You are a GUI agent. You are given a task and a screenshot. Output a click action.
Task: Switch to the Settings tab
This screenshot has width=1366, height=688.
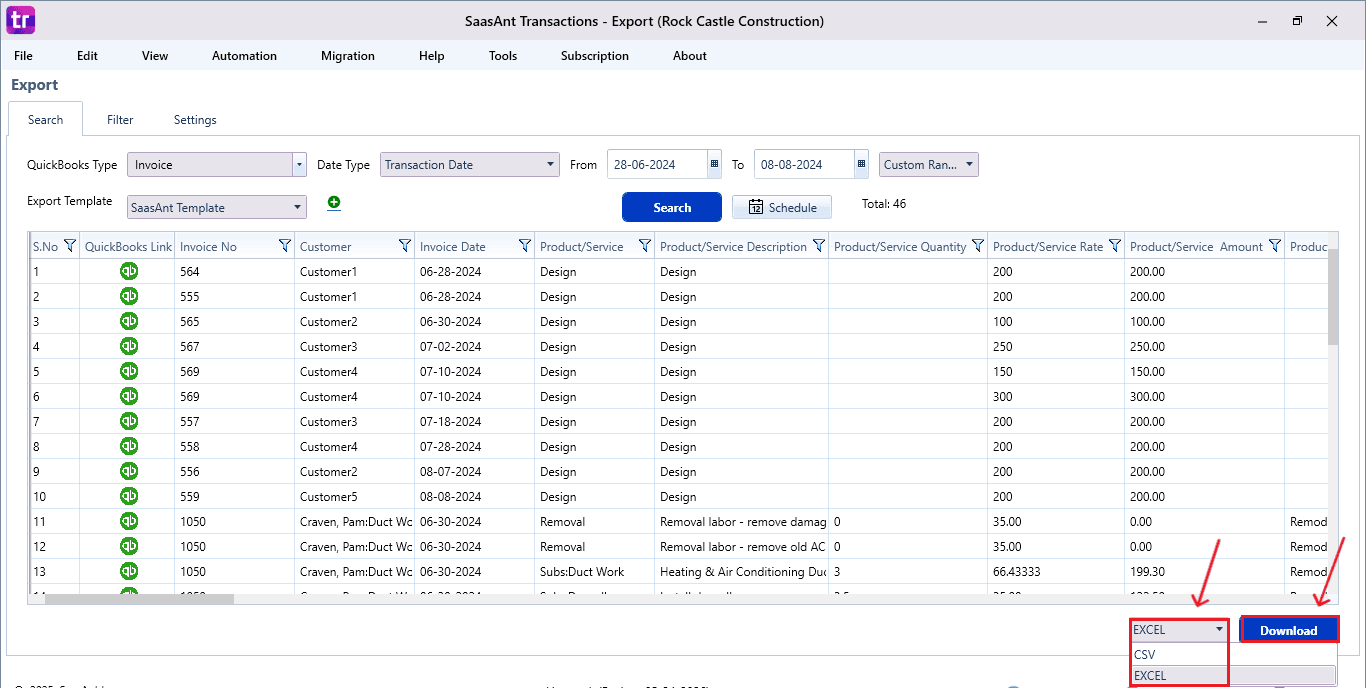click(195, 120)
